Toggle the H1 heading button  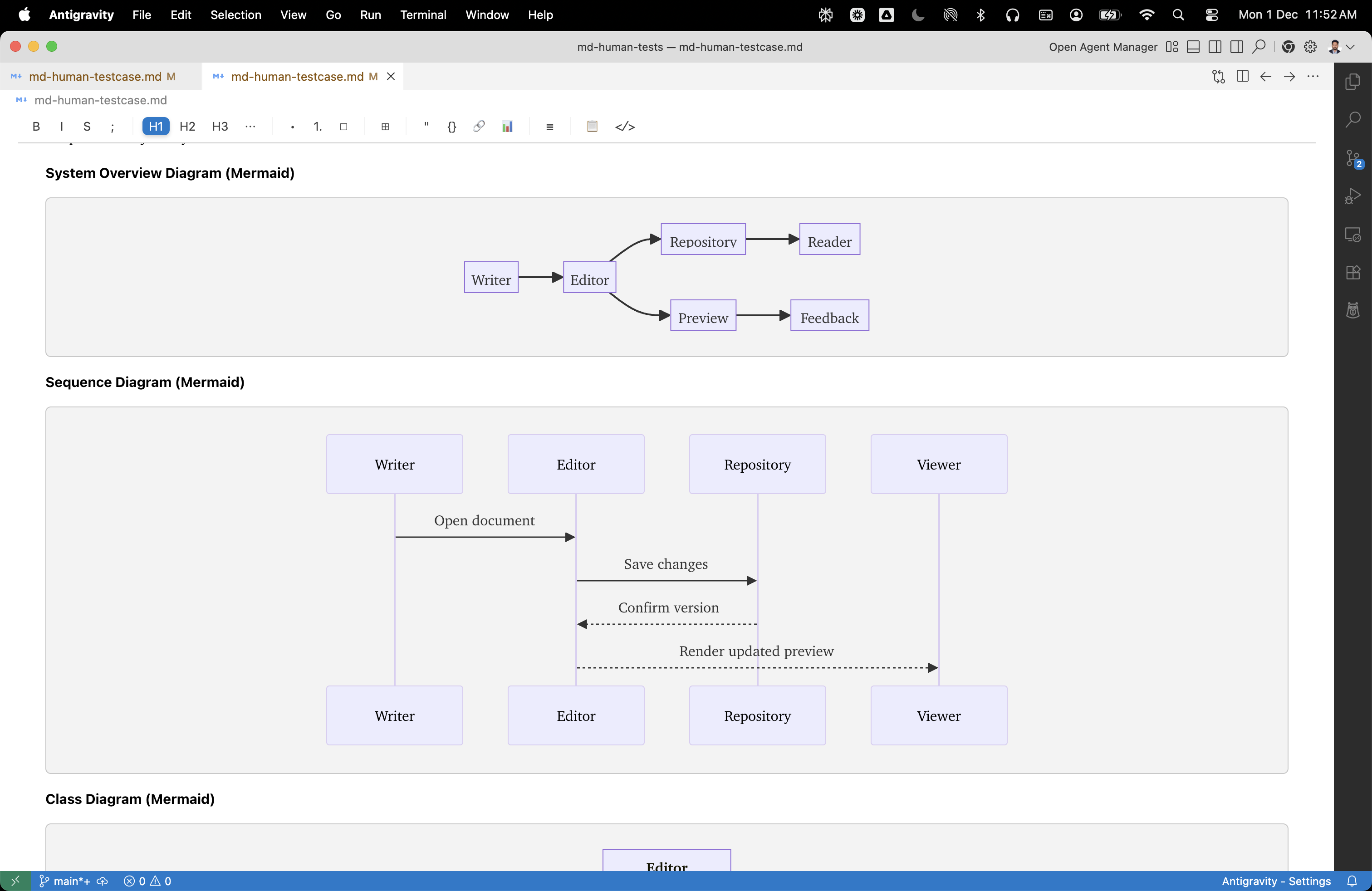[156, 127]
